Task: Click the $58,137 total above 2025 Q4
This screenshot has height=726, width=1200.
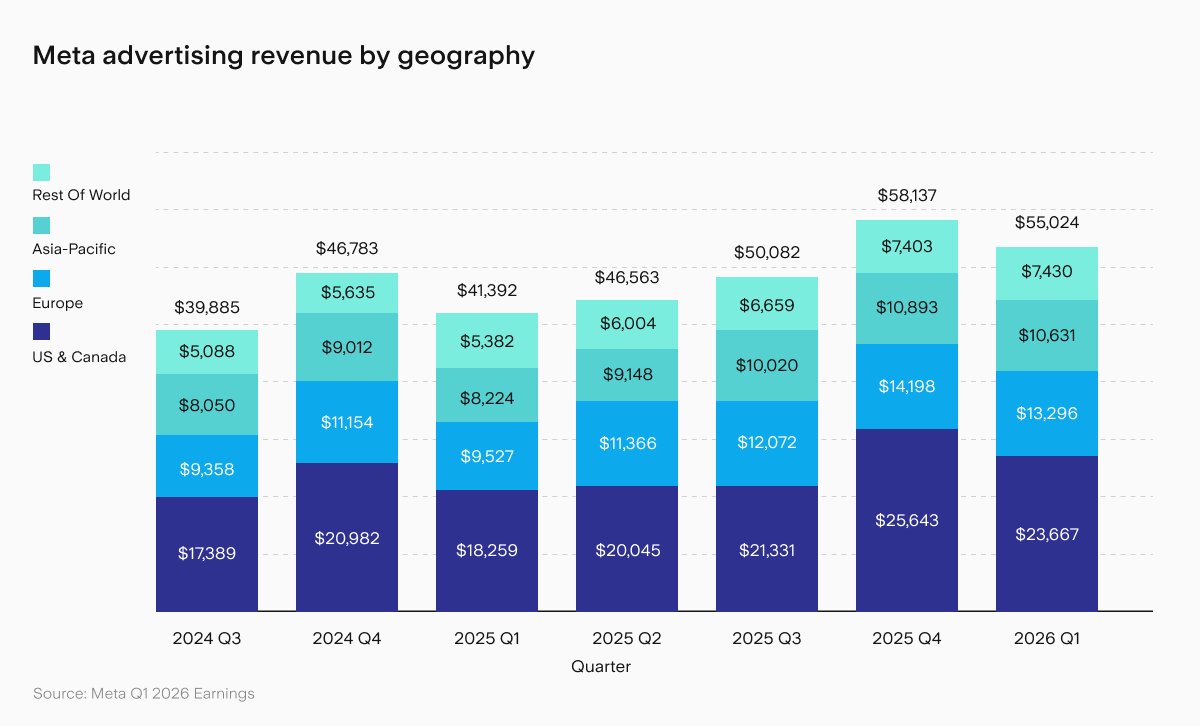Action: pyautogui.click(x=907, y=195)
